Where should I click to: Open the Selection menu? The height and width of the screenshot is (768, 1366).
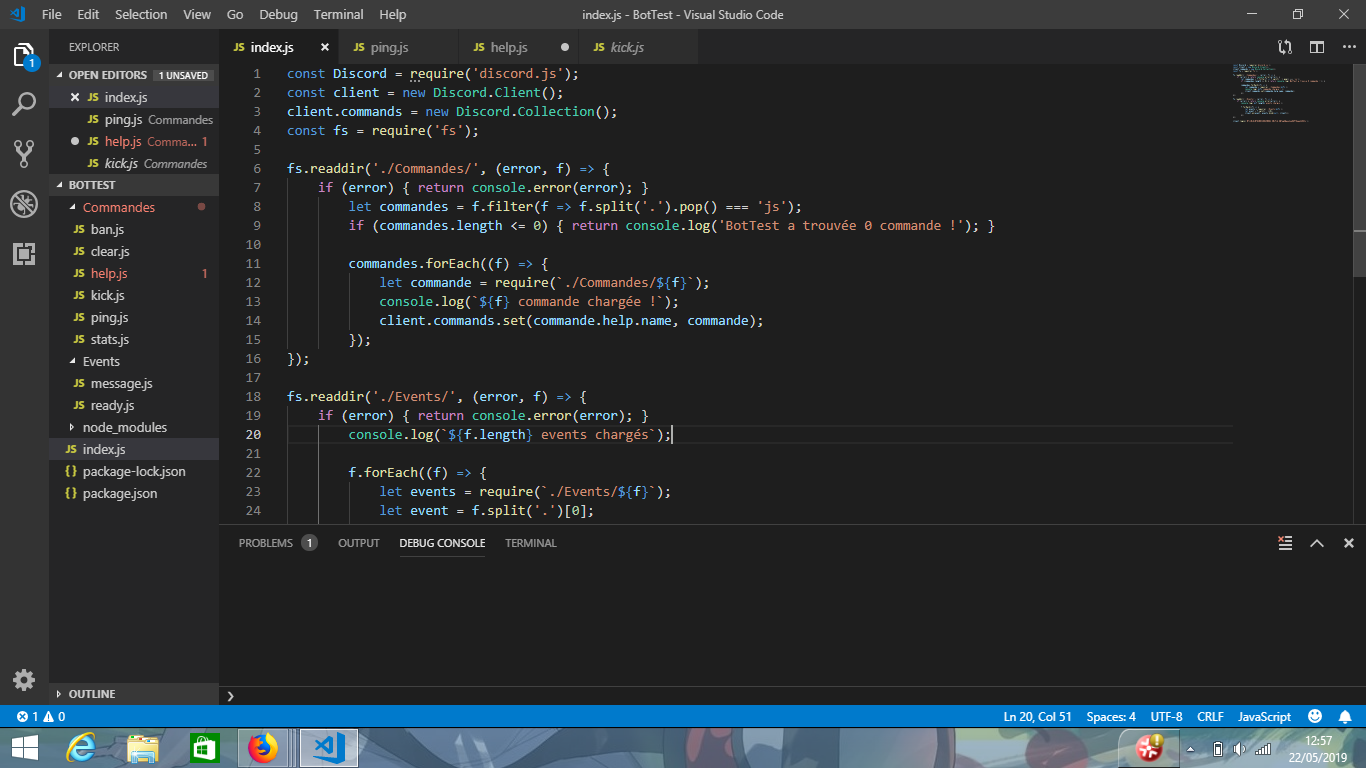click(141, 14)
